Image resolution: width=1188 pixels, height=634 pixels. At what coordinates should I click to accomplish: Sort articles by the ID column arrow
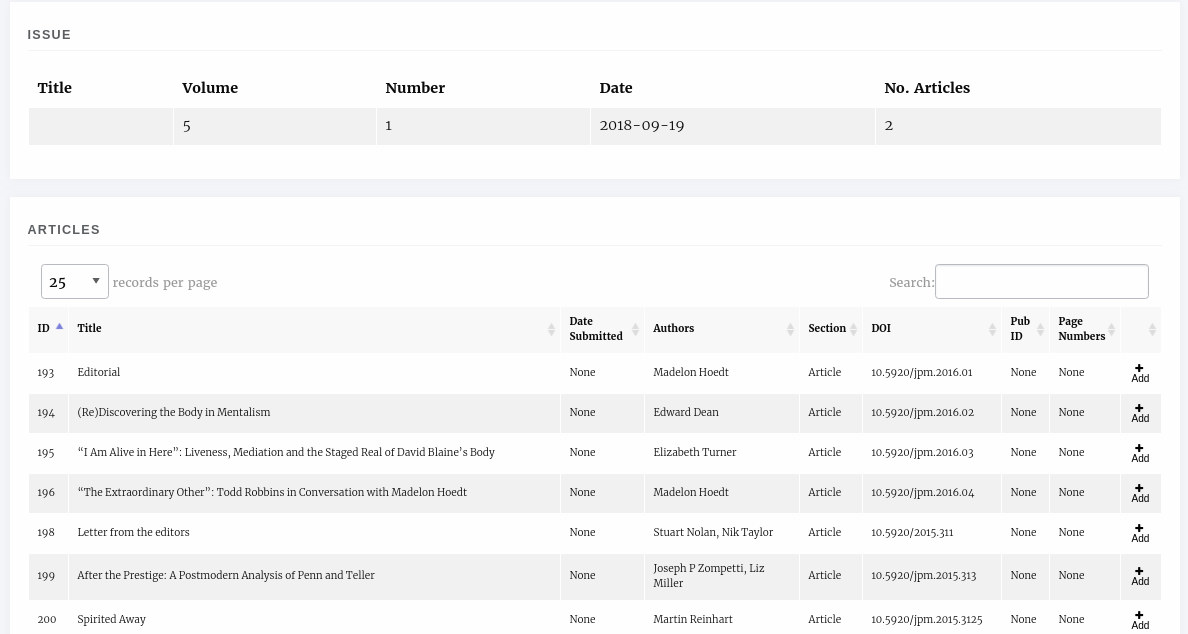pyautogui.click(x=59, y=327)
